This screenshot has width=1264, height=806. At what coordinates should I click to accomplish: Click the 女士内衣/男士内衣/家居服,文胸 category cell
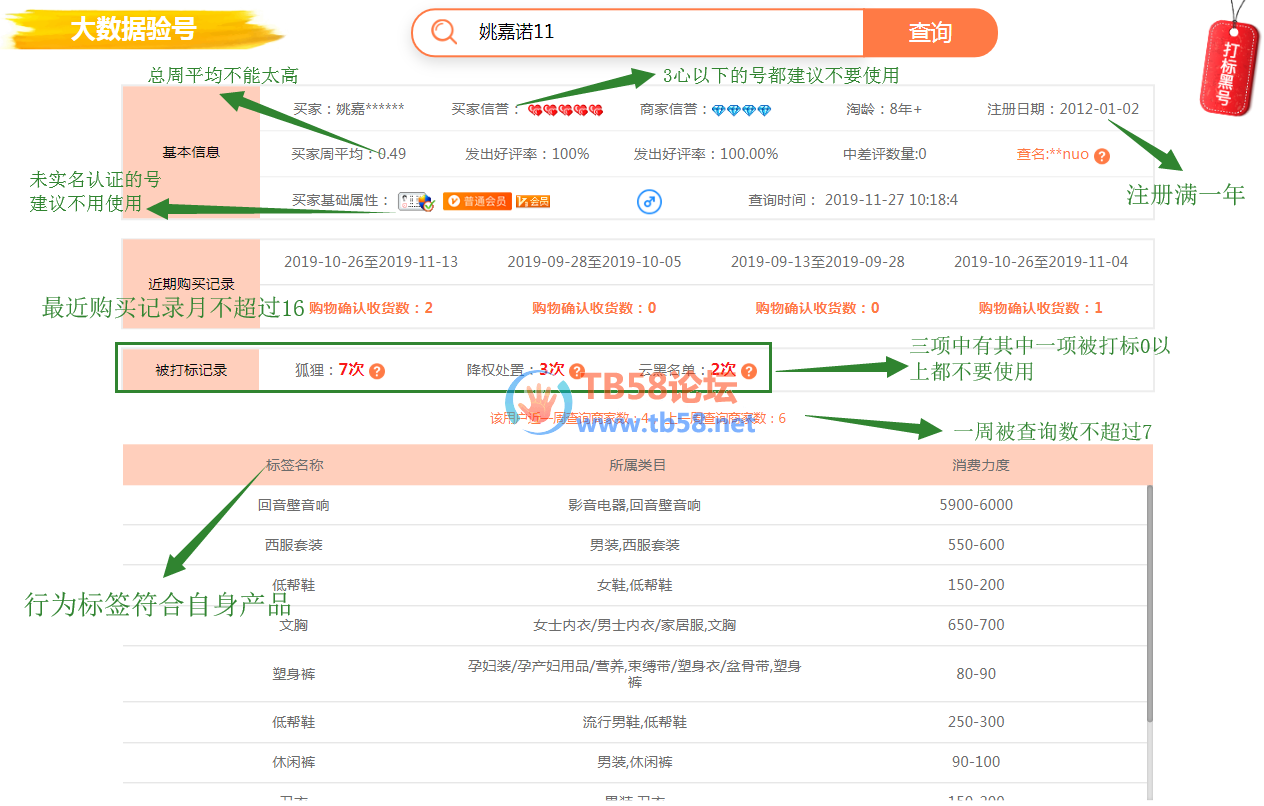click(x=635, y=625)
